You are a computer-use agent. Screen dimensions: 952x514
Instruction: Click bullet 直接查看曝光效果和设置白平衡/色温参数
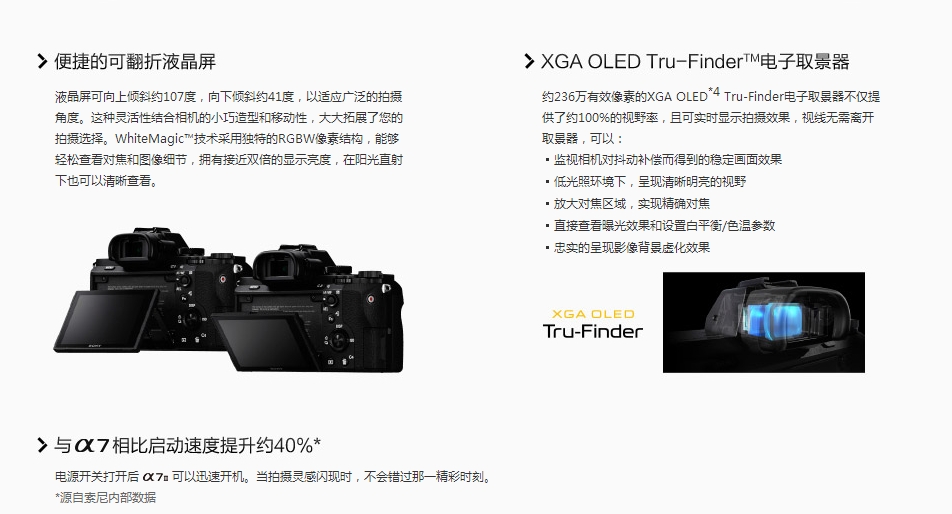[x=660, y=225]
